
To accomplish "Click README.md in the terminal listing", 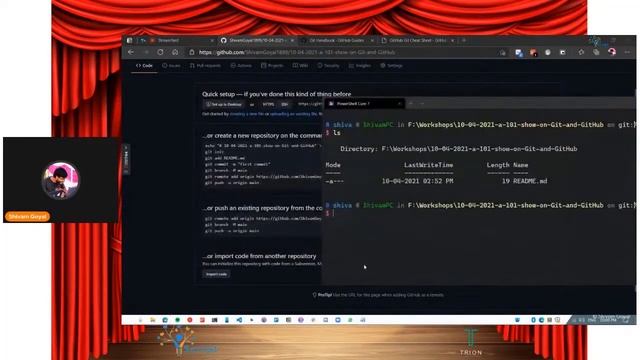I will pos(530,181).
